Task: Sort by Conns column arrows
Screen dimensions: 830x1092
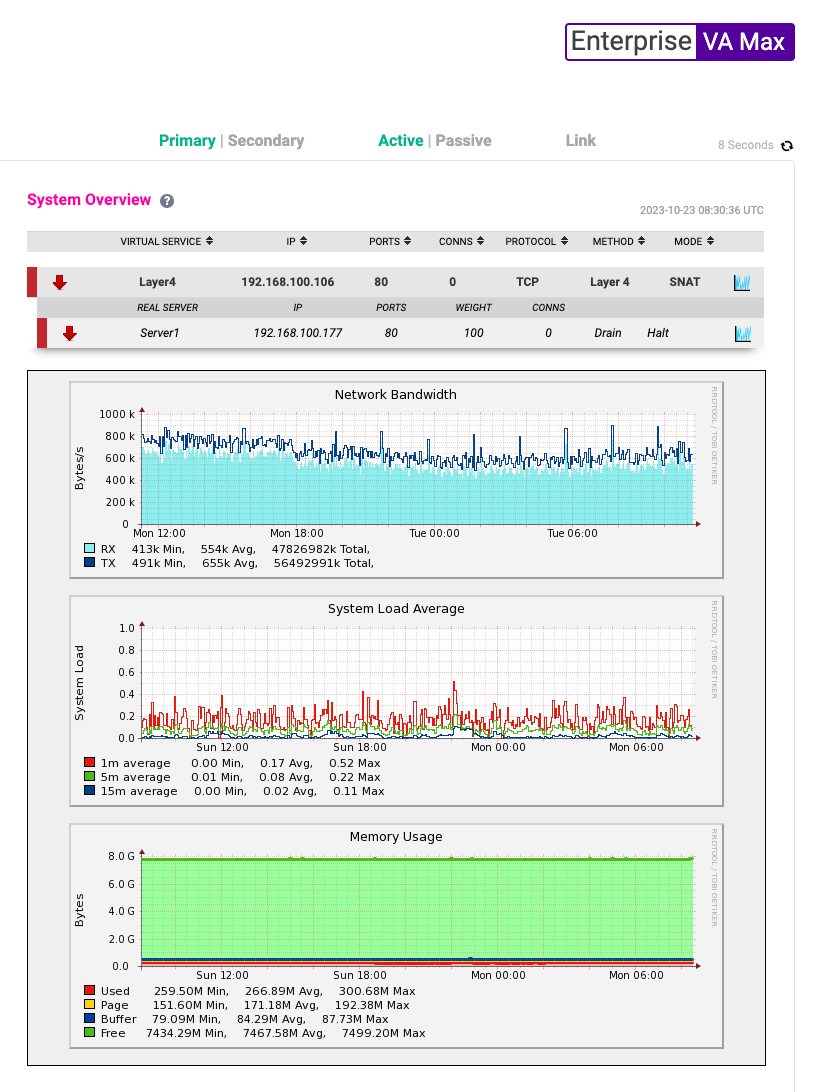Action: click(480, 241)
